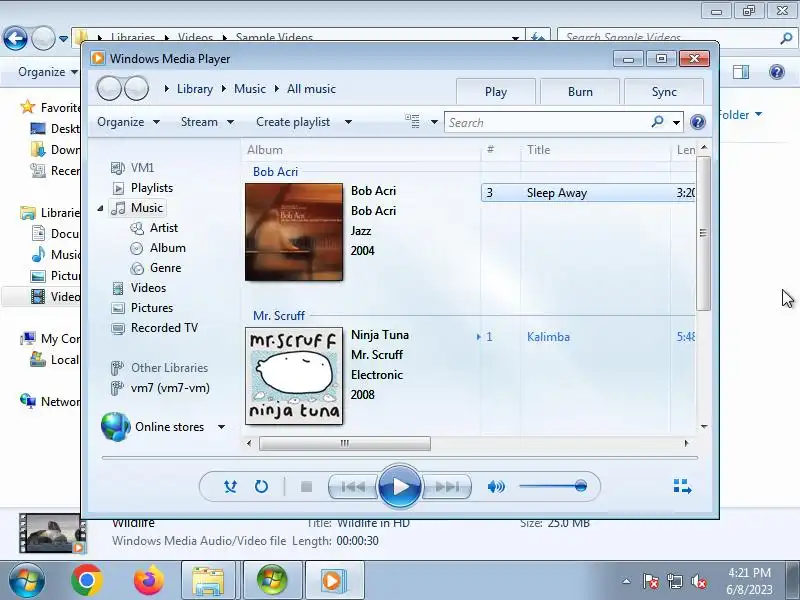Click the search magnifier icon in Media Player

[658, 122]
